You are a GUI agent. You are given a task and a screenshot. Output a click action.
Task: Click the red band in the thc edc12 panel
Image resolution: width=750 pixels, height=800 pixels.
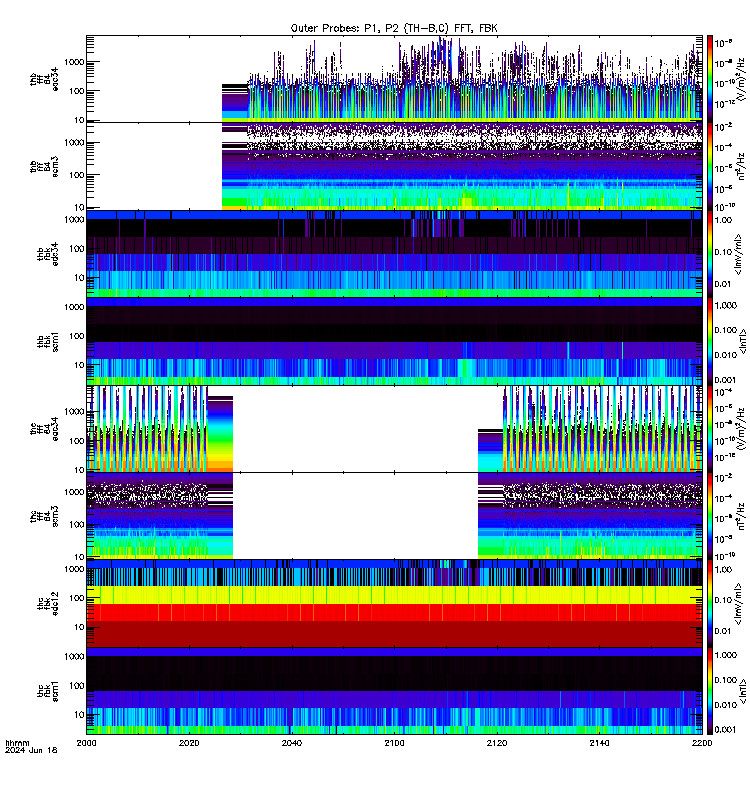click(x=394, y=613)
